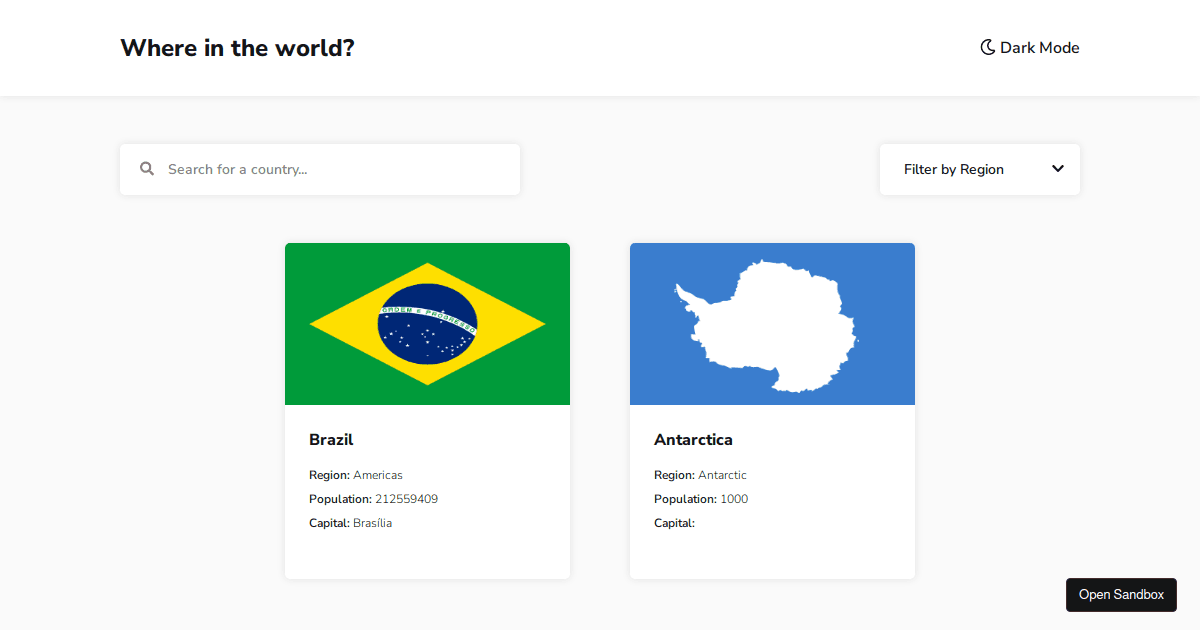Click the Antarctica flag image
This screenshot has height=630, width=1200.
[772, 323]
